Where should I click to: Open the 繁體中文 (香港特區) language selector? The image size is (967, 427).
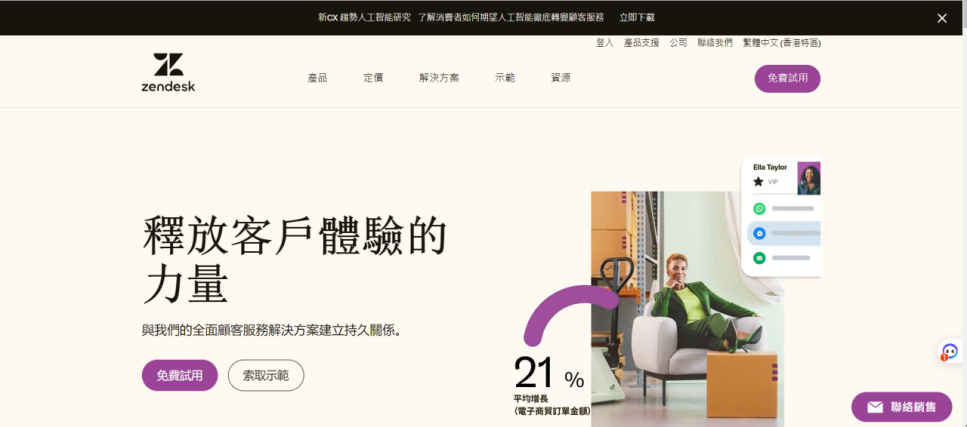coord(781,43)
